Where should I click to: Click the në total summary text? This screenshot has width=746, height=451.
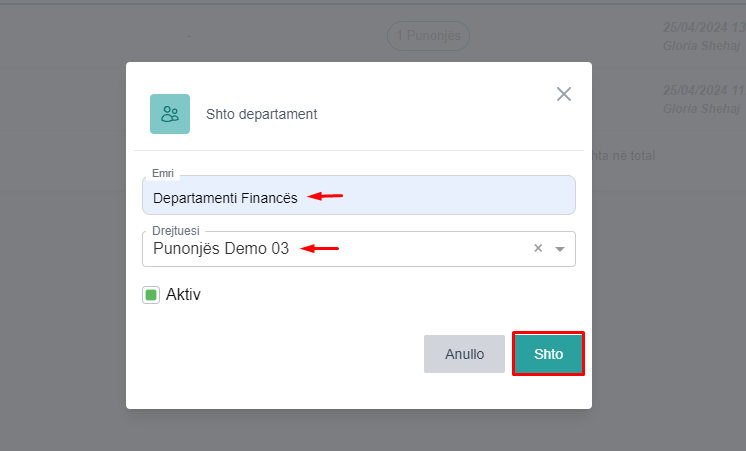pos(625,156)
